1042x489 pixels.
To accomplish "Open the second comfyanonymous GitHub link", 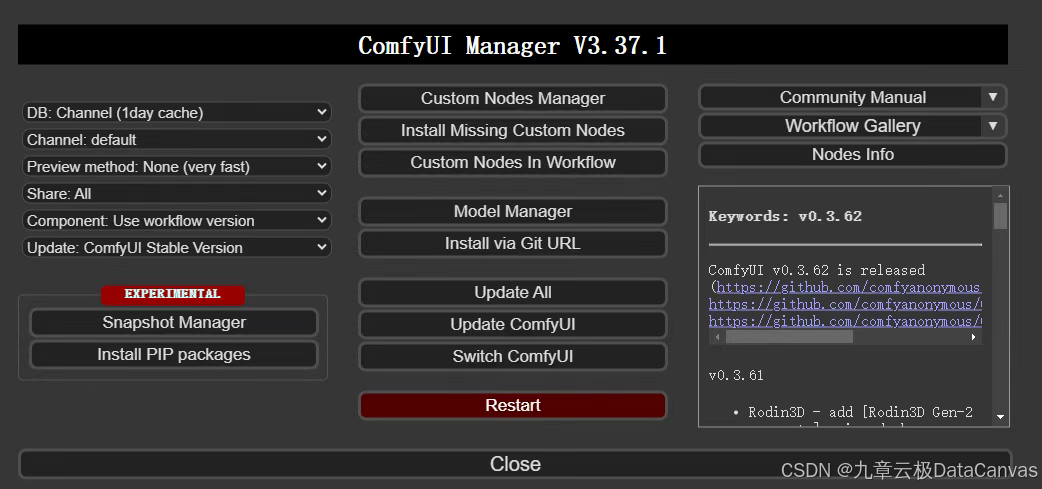I will [845, 304].
